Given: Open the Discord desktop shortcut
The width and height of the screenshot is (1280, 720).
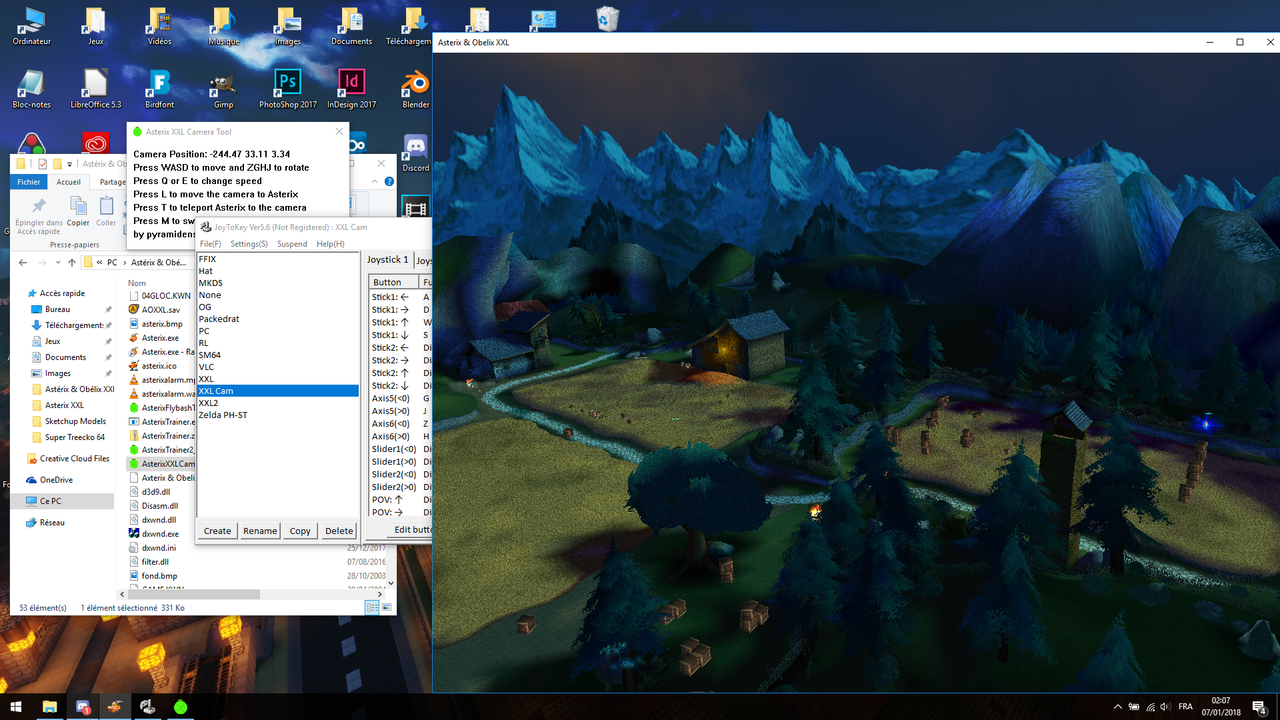Looking at the screenshot, I should point(415,153).
